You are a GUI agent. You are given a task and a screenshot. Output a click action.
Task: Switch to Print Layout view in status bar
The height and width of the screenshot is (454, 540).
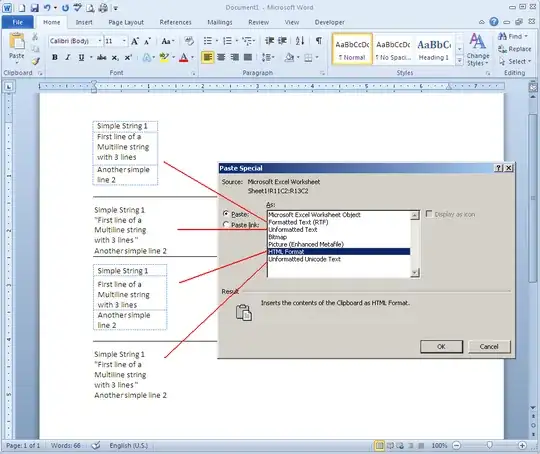(379, 445)
